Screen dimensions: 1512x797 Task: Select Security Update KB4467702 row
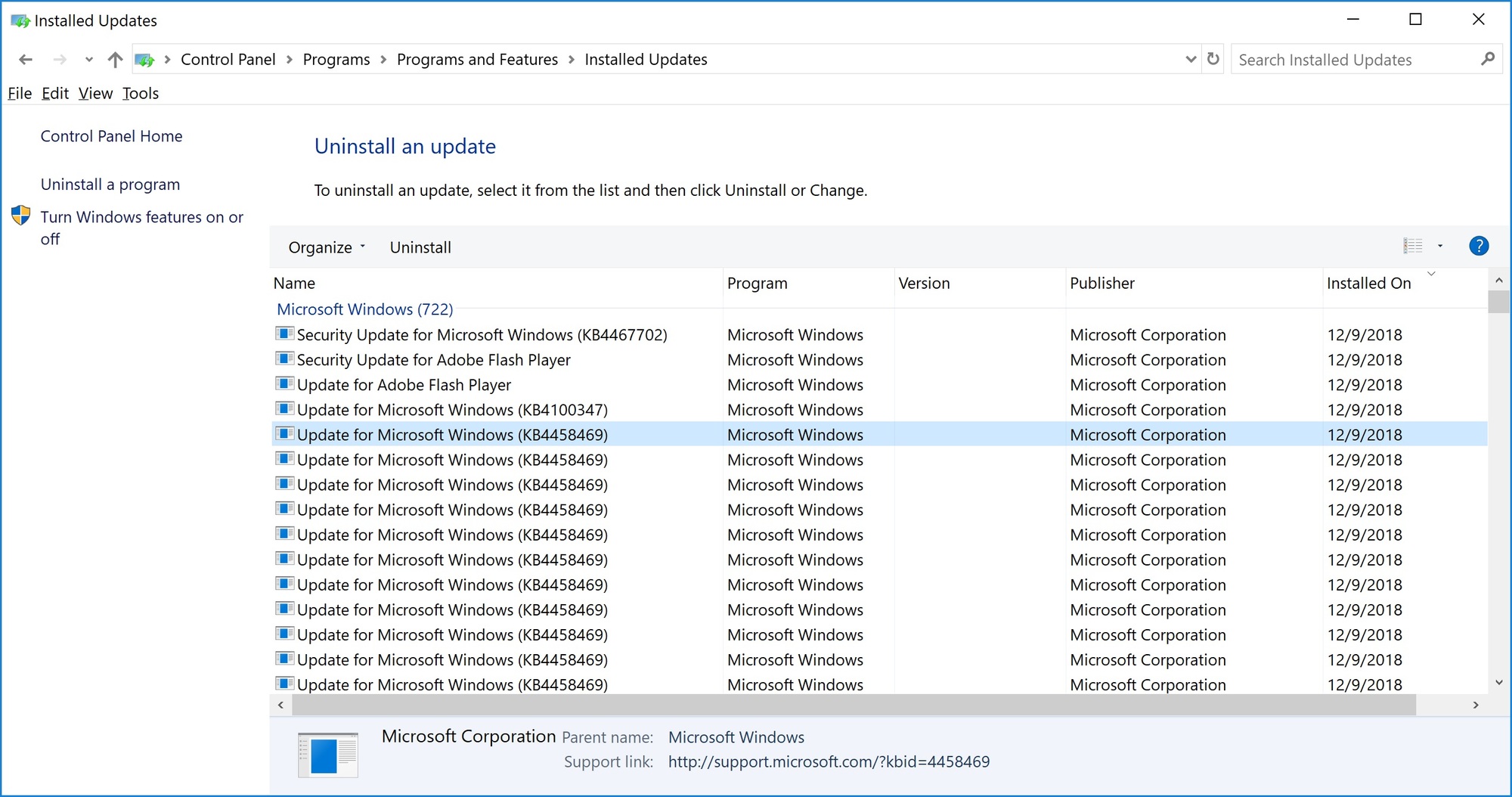coord(878,335)
